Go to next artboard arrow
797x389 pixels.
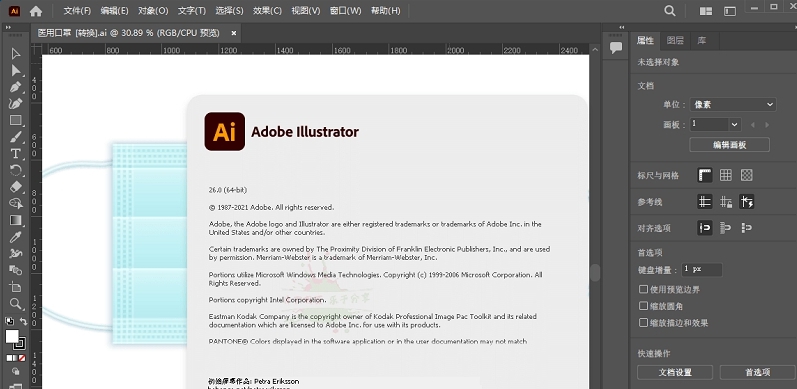(x=767, y=125)
